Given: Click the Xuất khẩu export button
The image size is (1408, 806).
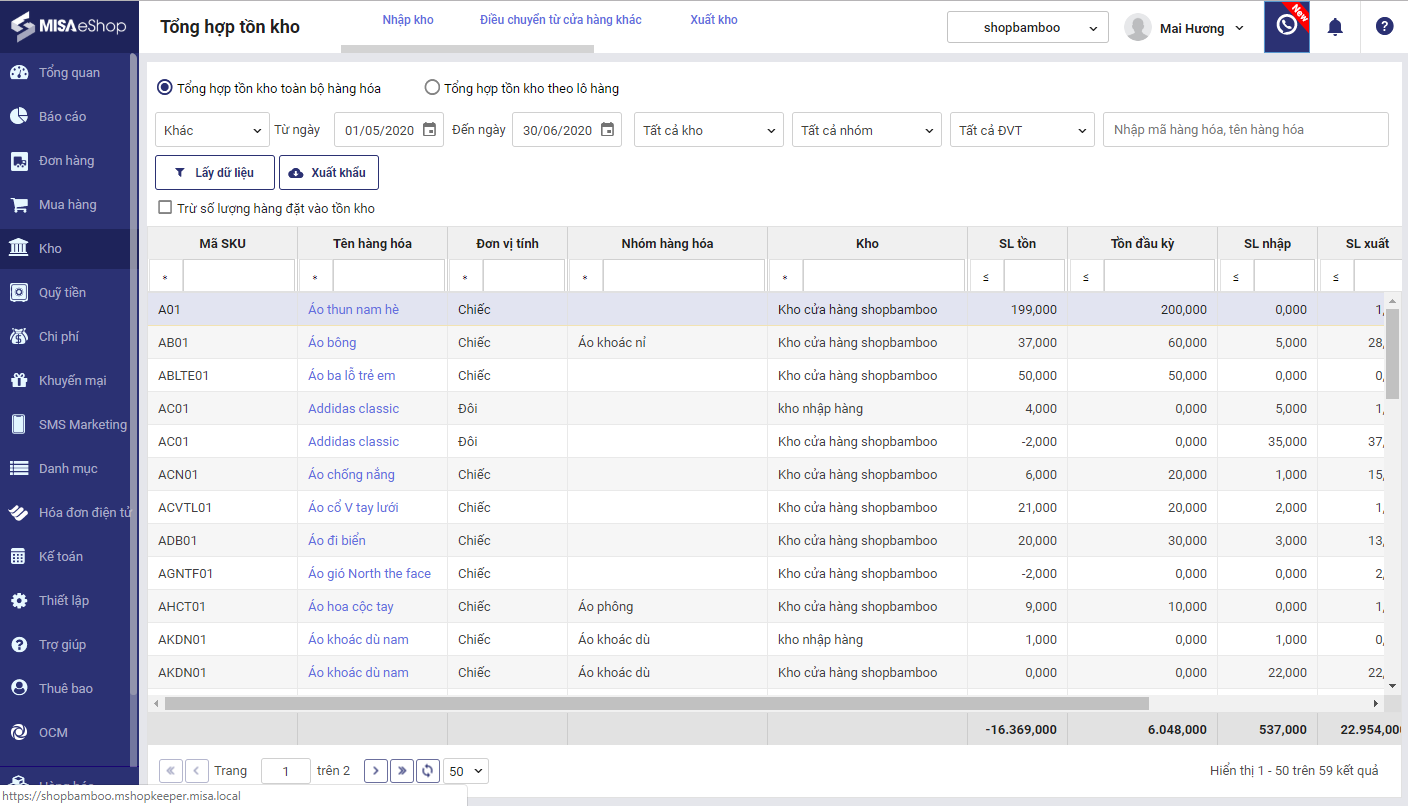Looking at the screenshot, I should coord(328,172).
